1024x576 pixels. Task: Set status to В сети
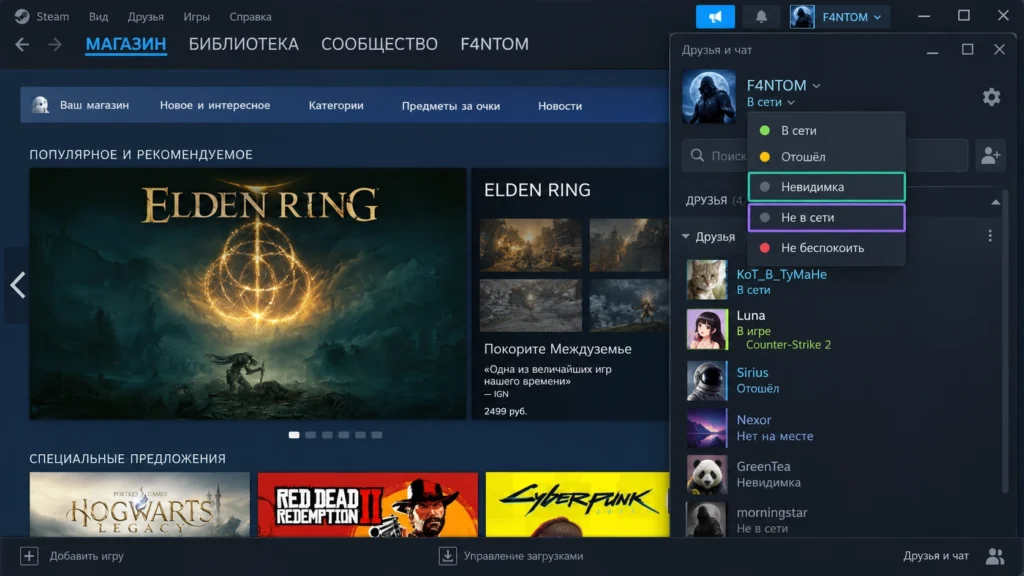click(827, 131)
